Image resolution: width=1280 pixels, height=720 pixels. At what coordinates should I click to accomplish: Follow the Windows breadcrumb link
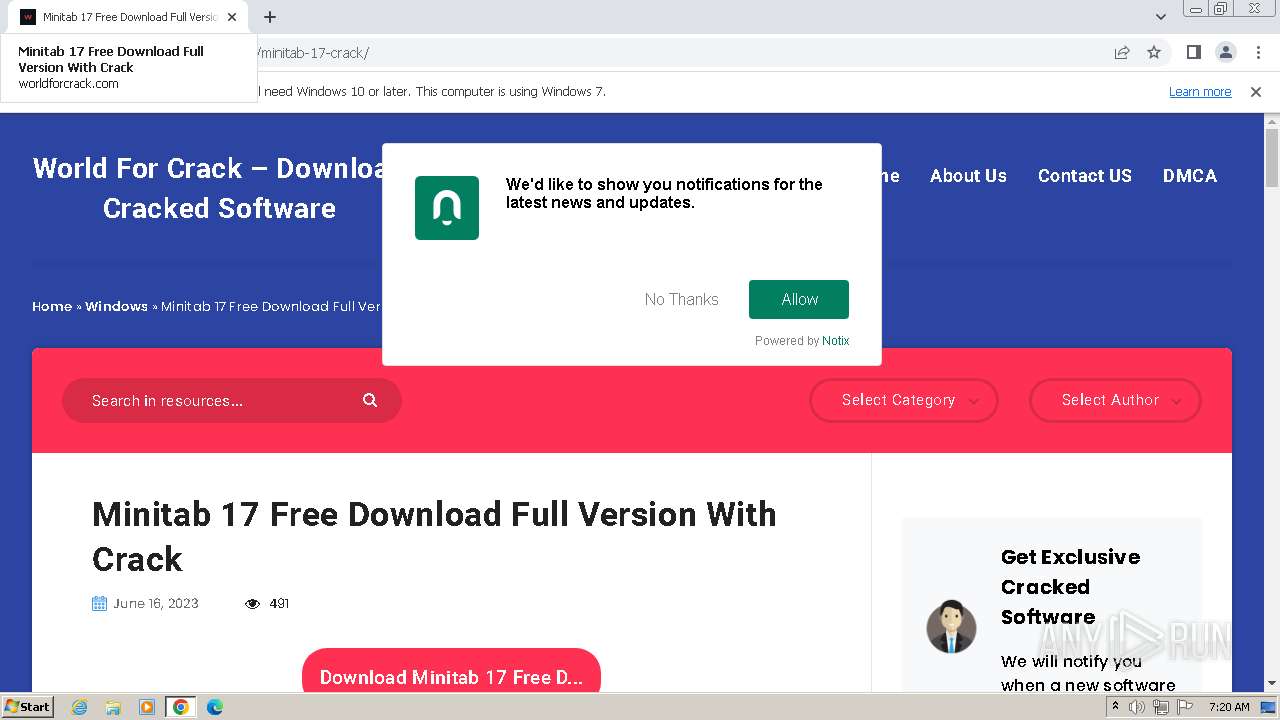[116, 306]
